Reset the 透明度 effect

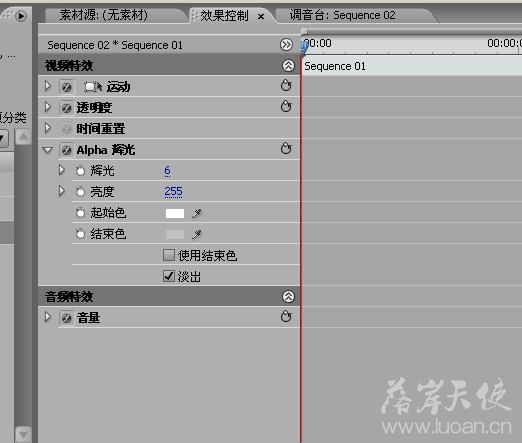[286, 107]
